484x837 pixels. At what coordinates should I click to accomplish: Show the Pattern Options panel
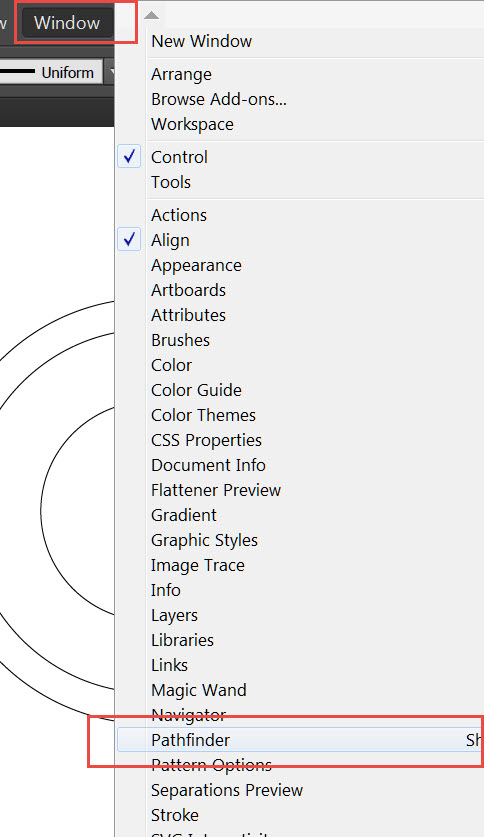(211, 765)
